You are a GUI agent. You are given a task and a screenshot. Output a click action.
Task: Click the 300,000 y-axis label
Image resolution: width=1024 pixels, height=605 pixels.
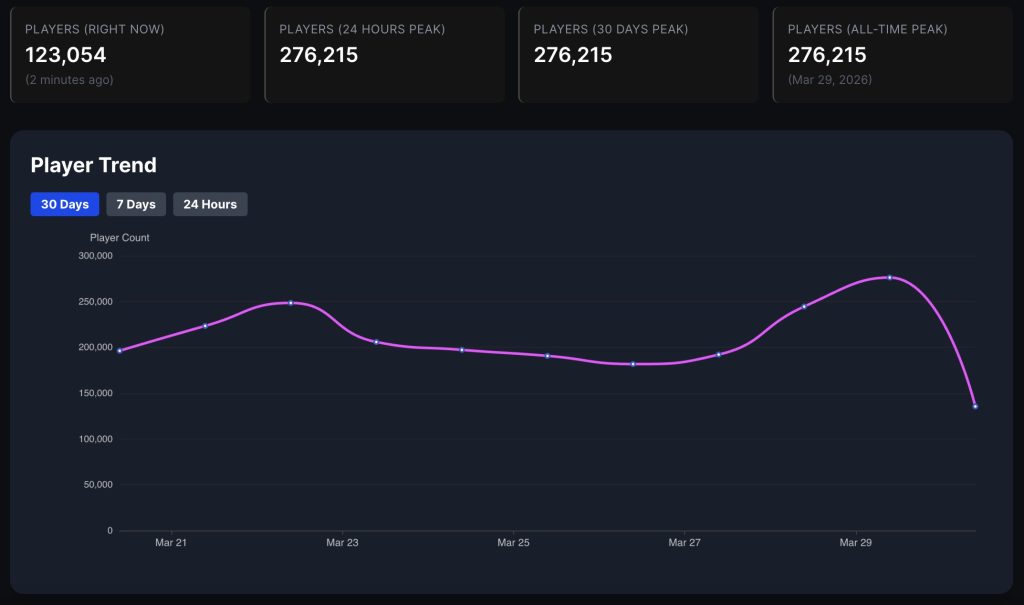pos(95,256)
